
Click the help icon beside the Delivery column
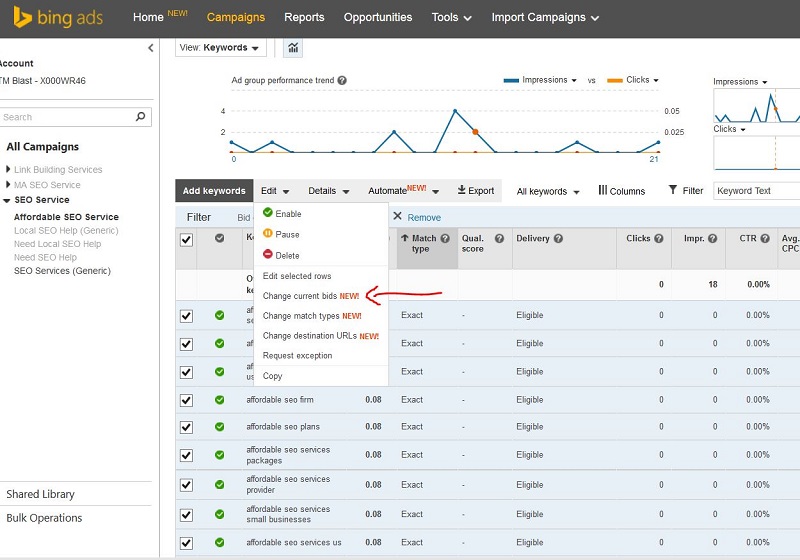(x=558, y=238)
